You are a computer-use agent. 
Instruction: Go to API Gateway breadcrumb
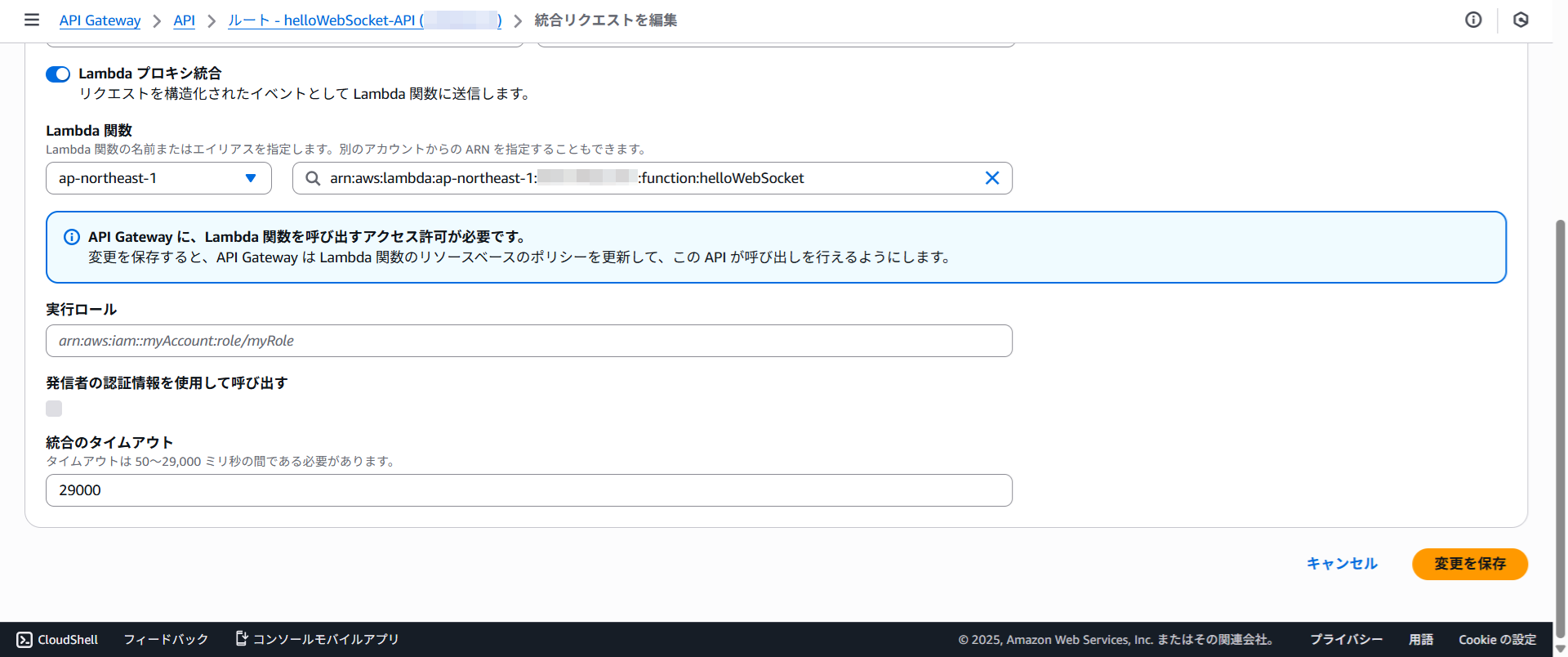100,20
